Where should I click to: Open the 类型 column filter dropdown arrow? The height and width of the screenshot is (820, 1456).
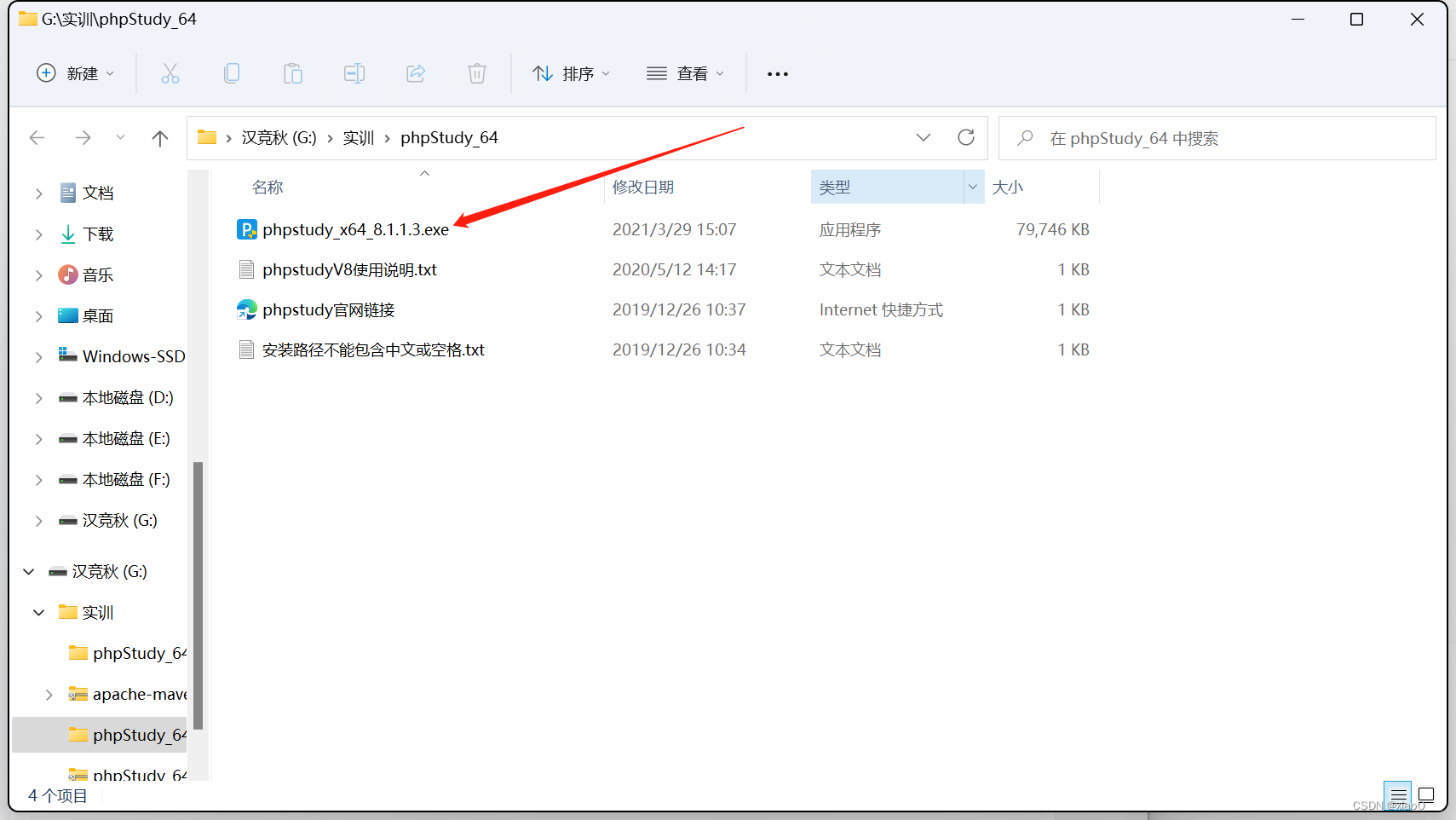973,187
